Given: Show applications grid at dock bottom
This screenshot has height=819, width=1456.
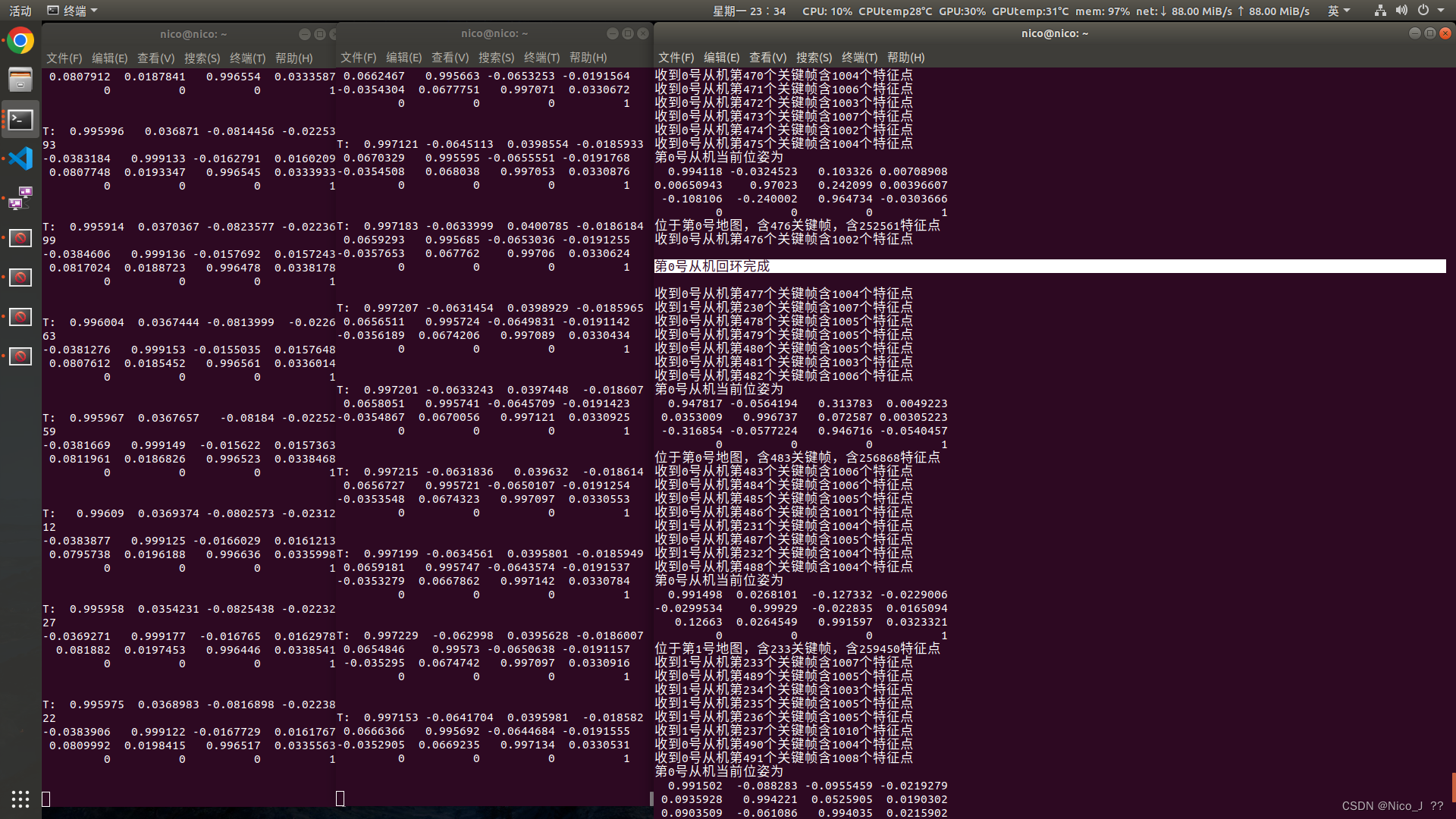Looking at the screenshot, I should point(20,799).
